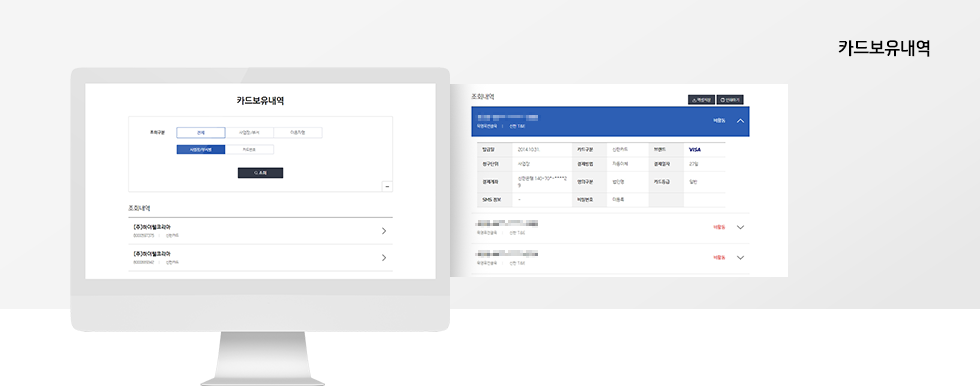The image size is (980, 386).
Task: Click the red status label on second card
Action: tap(719, 227)
